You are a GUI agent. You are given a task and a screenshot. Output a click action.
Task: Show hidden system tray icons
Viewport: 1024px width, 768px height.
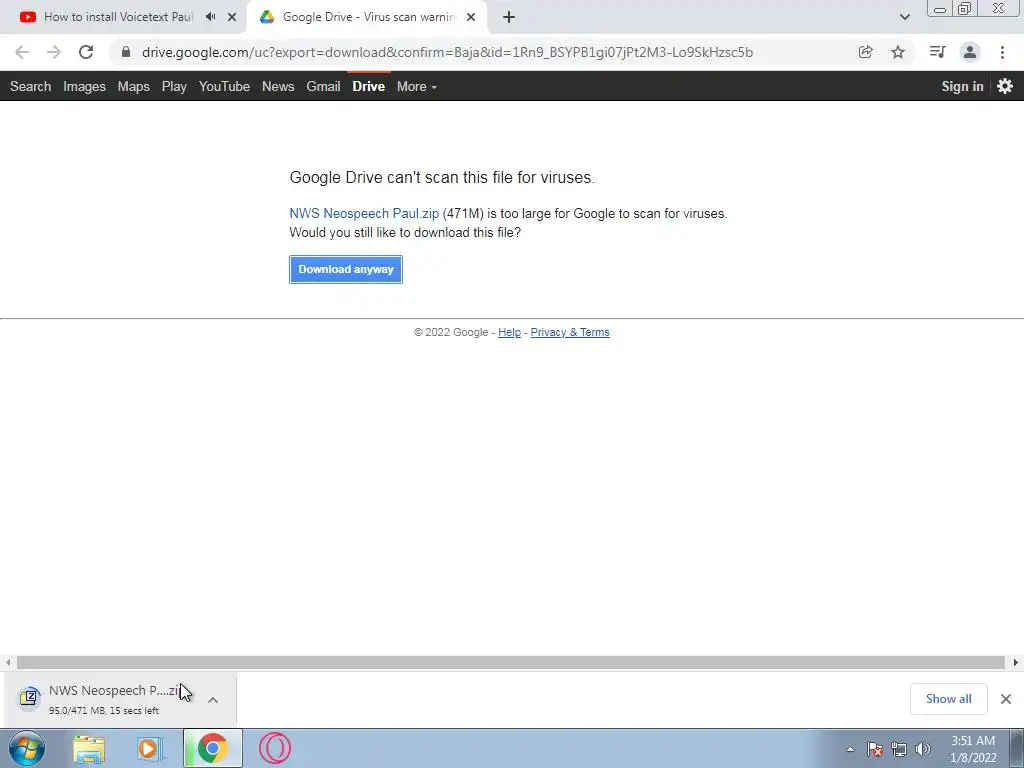pos(850,749)
